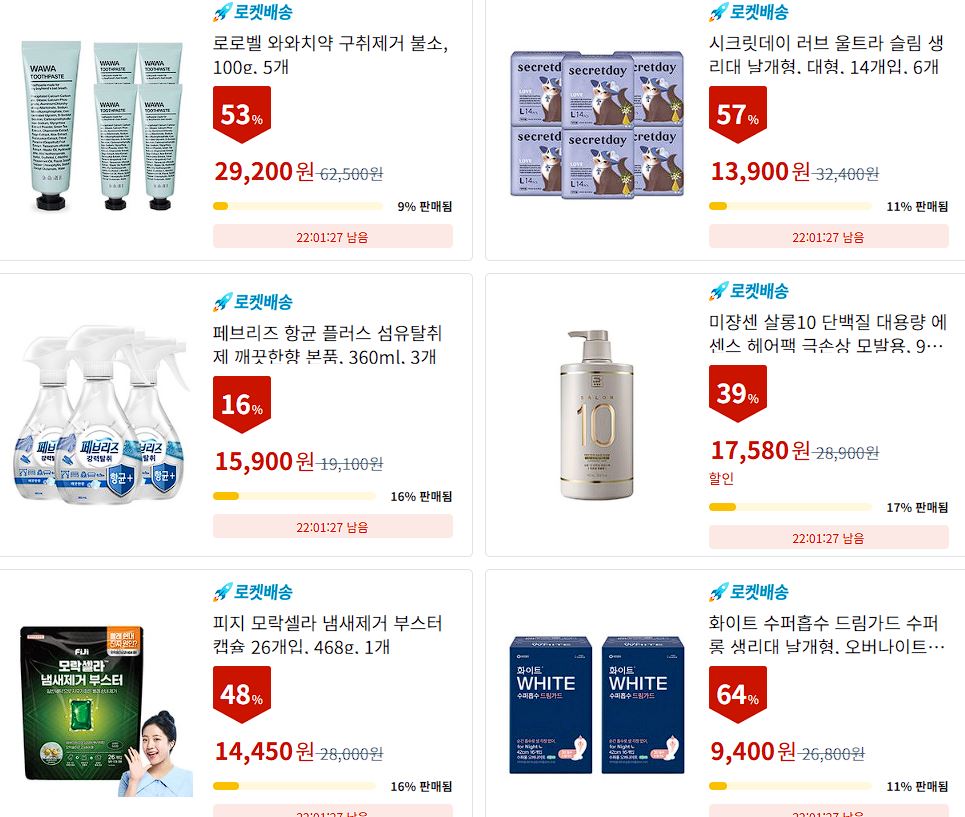This screenshot has height=817, width=965.
Task: Click Rocket delivery badge above Salon 10 hairpack
Action: [749, 291]
